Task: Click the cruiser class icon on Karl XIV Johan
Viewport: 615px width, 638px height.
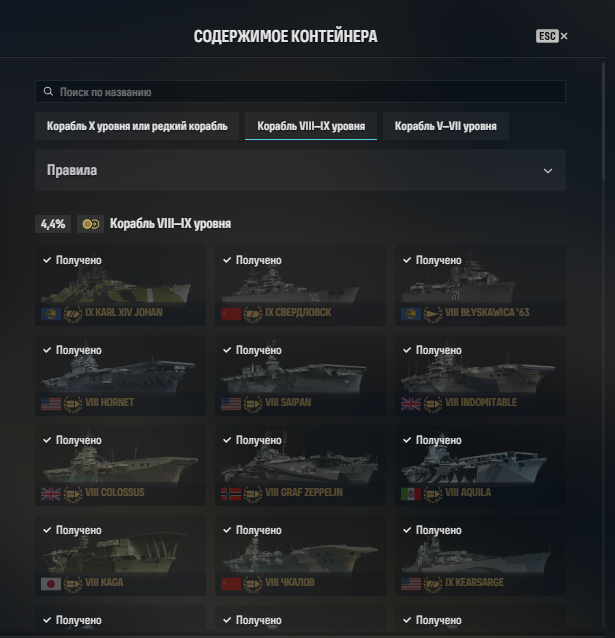Action: [73, 314]
